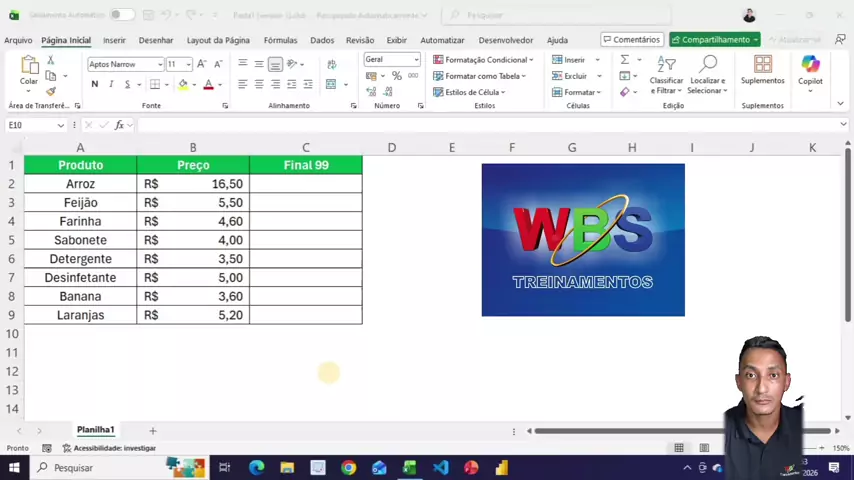
Task: Center text horizontally
Action: 259,84
